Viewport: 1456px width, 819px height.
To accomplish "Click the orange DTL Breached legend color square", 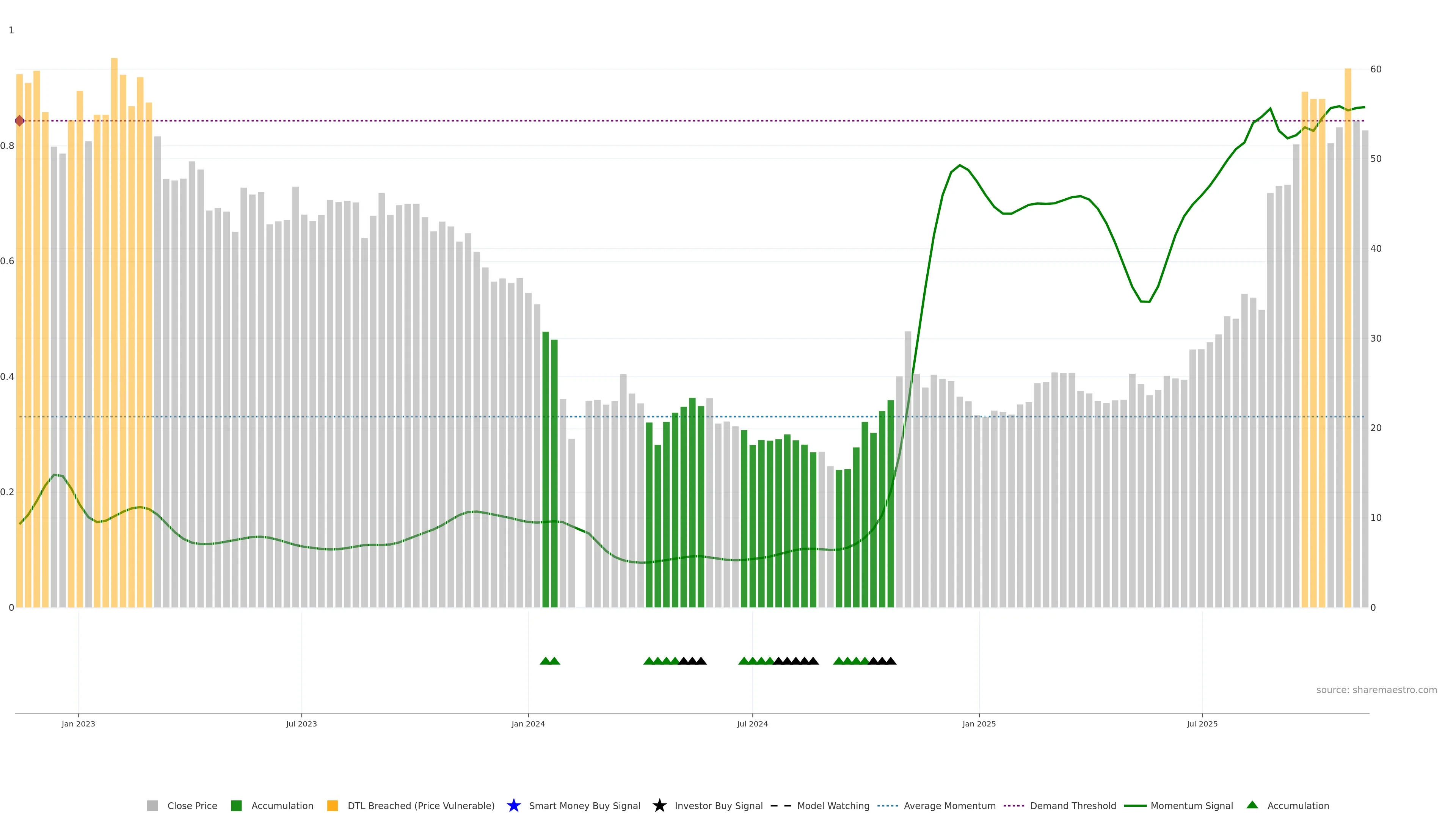I will (x=333, y=805).
